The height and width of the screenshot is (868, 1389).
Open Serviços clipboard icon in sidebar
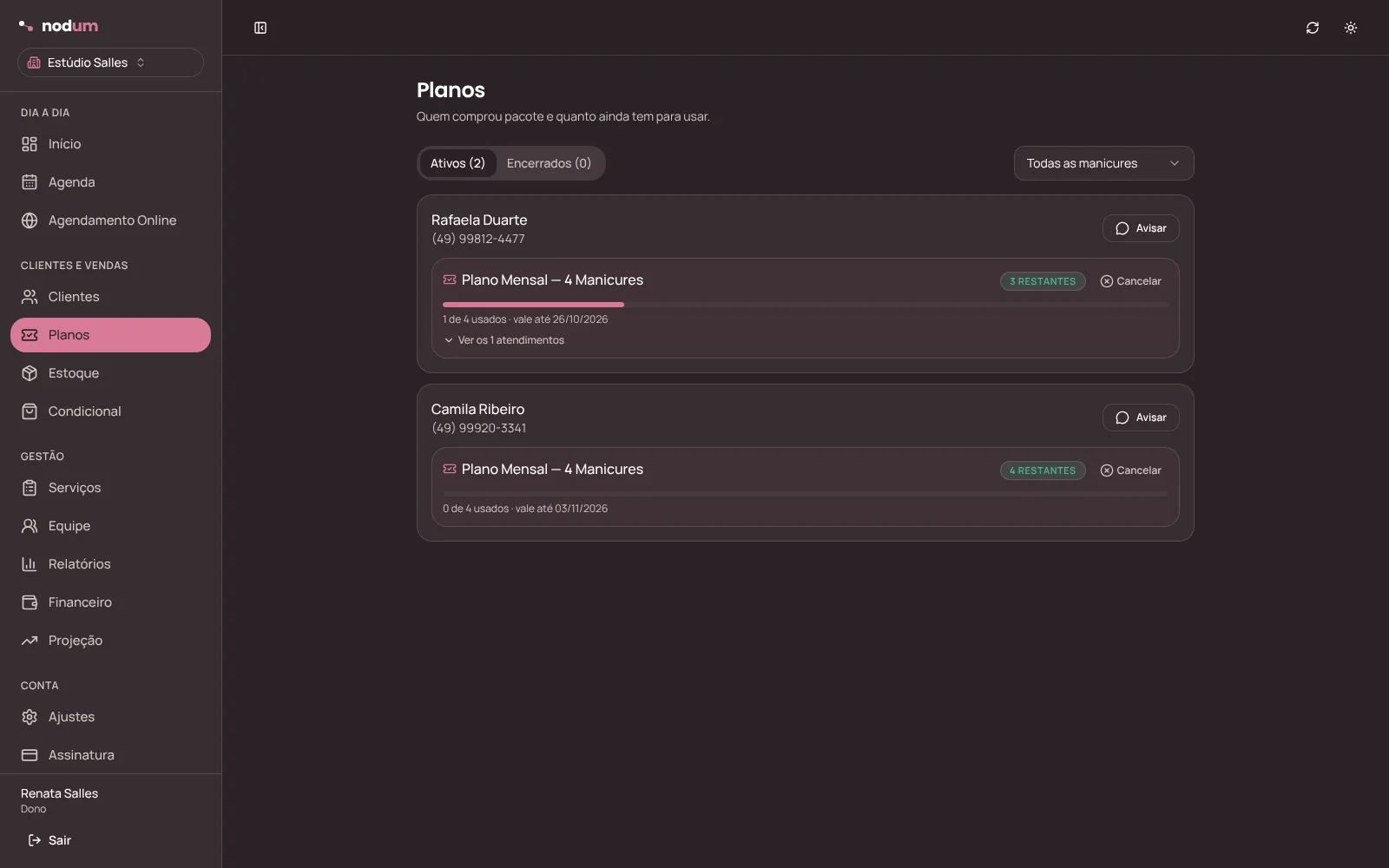pyautogui.click(x=30, y=488)
